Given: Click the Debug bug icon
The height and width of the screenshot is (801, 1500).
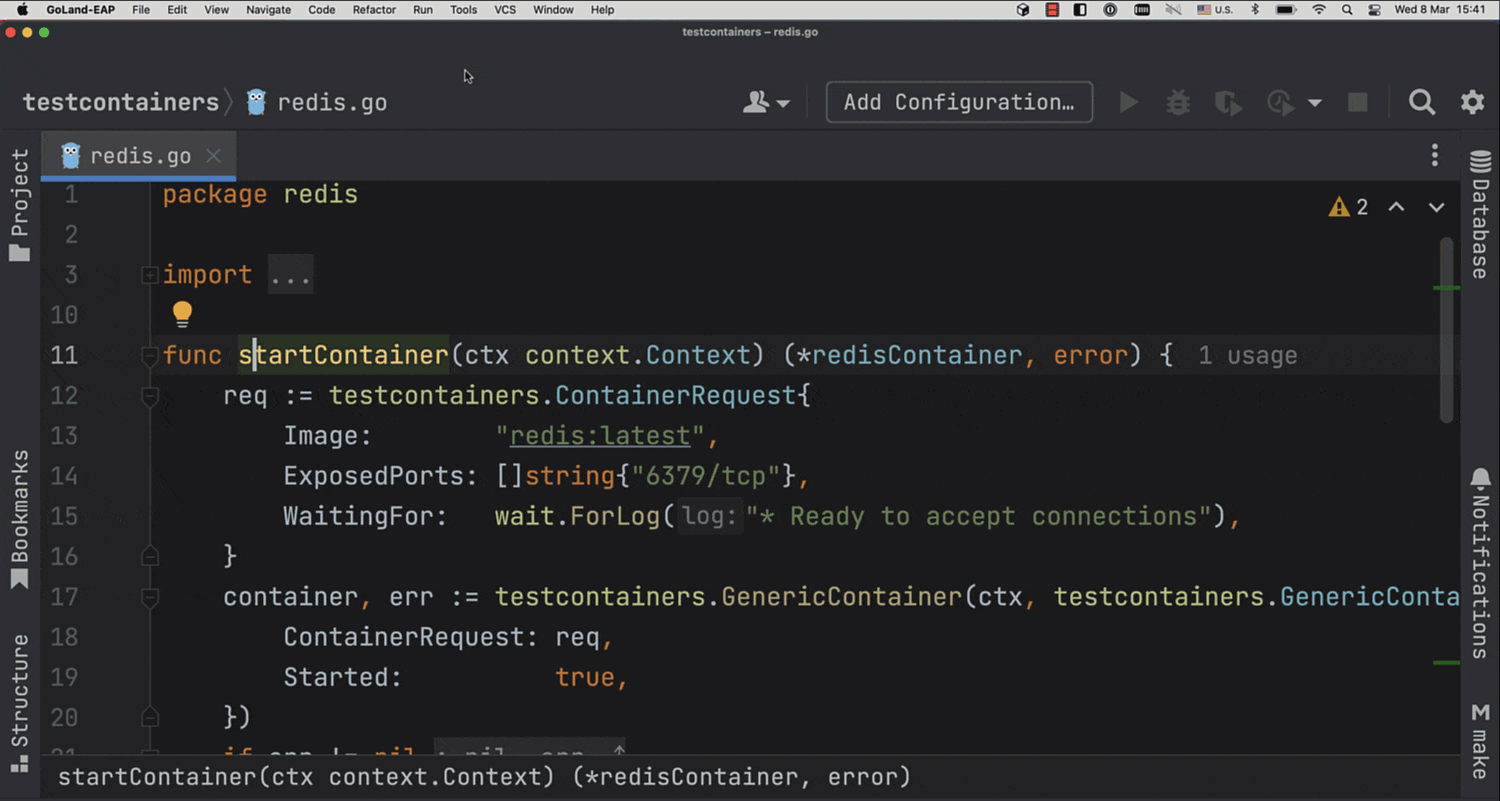Looking at the screenshot, I should (x=1178, y=102).
